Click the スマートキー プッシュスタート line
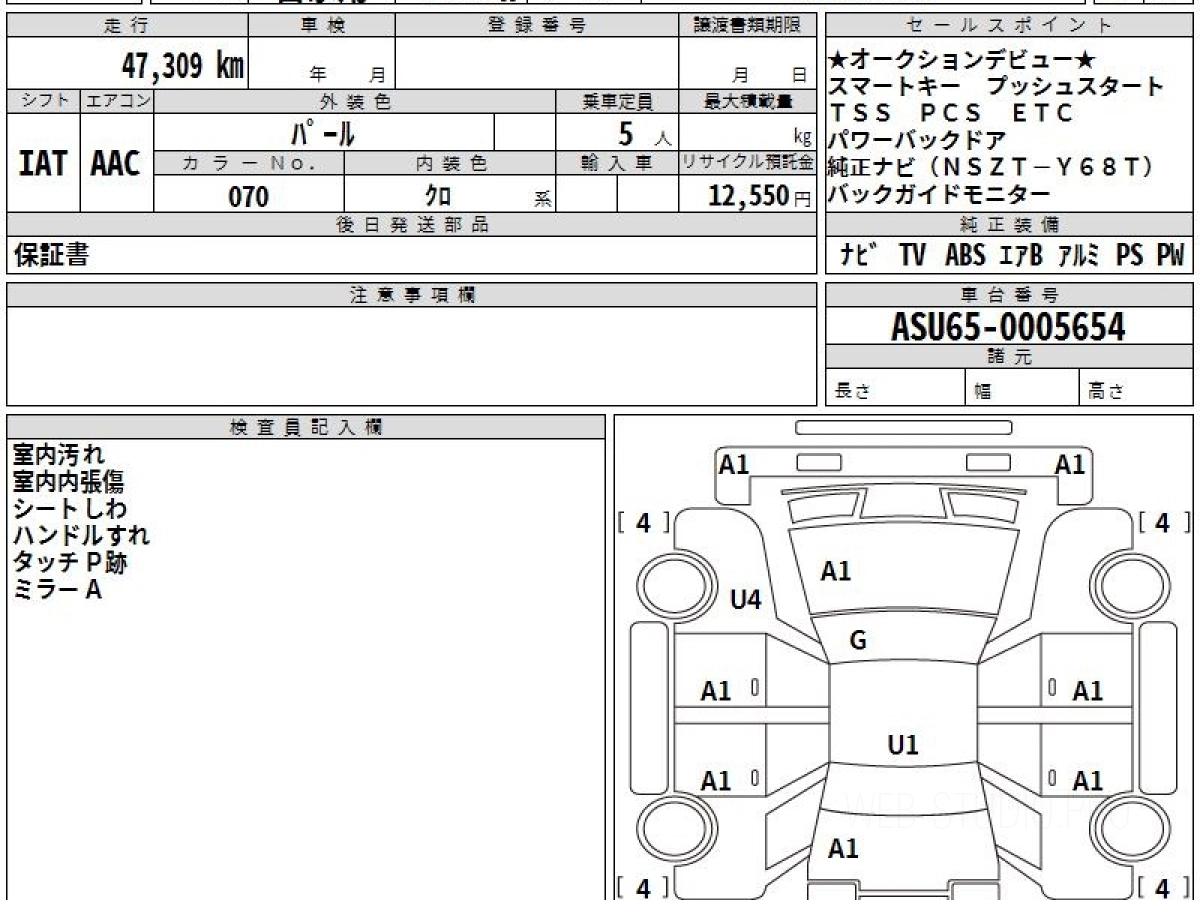 click(997, 87)
